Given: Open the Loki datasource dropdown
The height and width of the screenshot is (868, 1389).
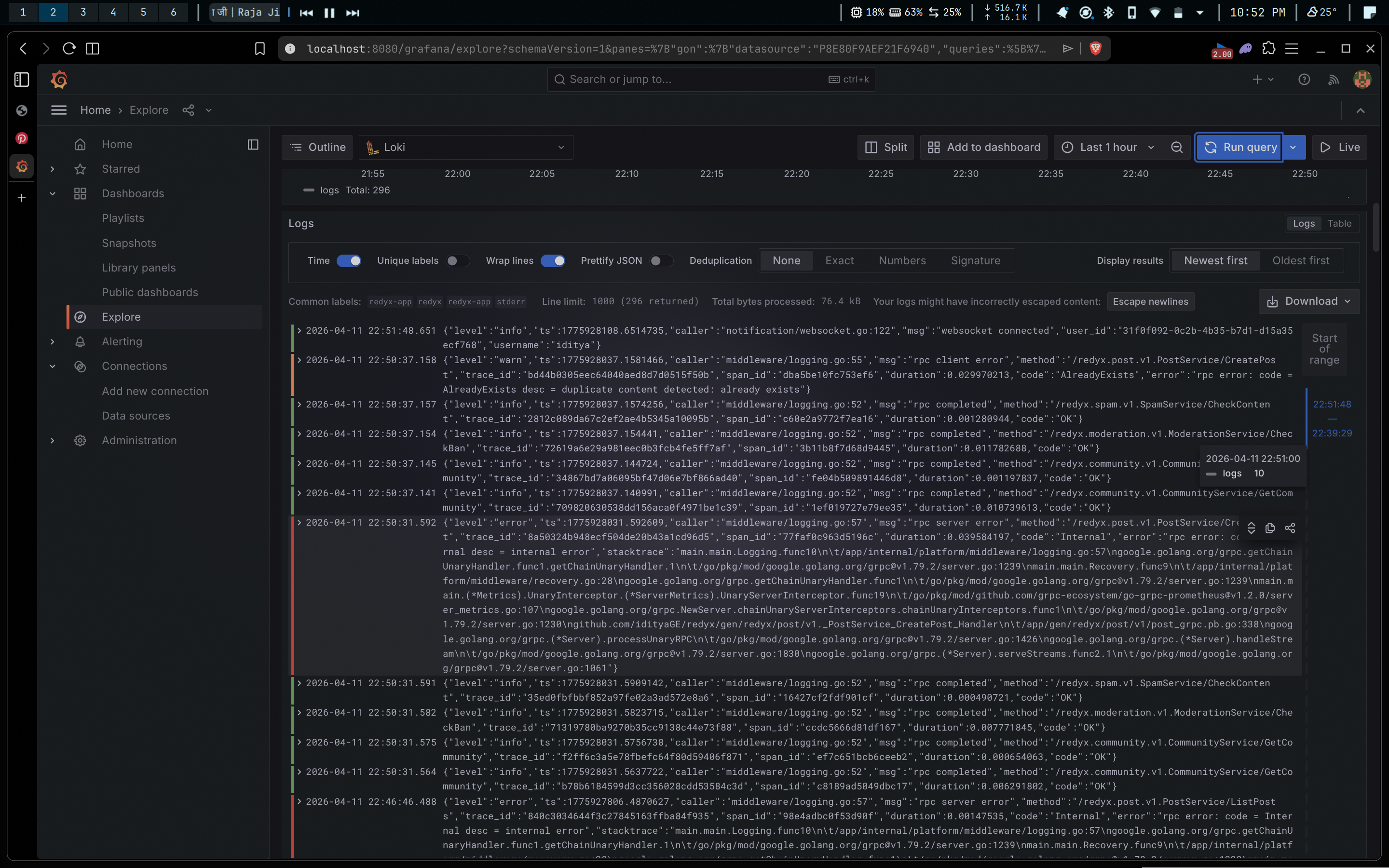Looking at the screenshot, I should coord(466,148).
